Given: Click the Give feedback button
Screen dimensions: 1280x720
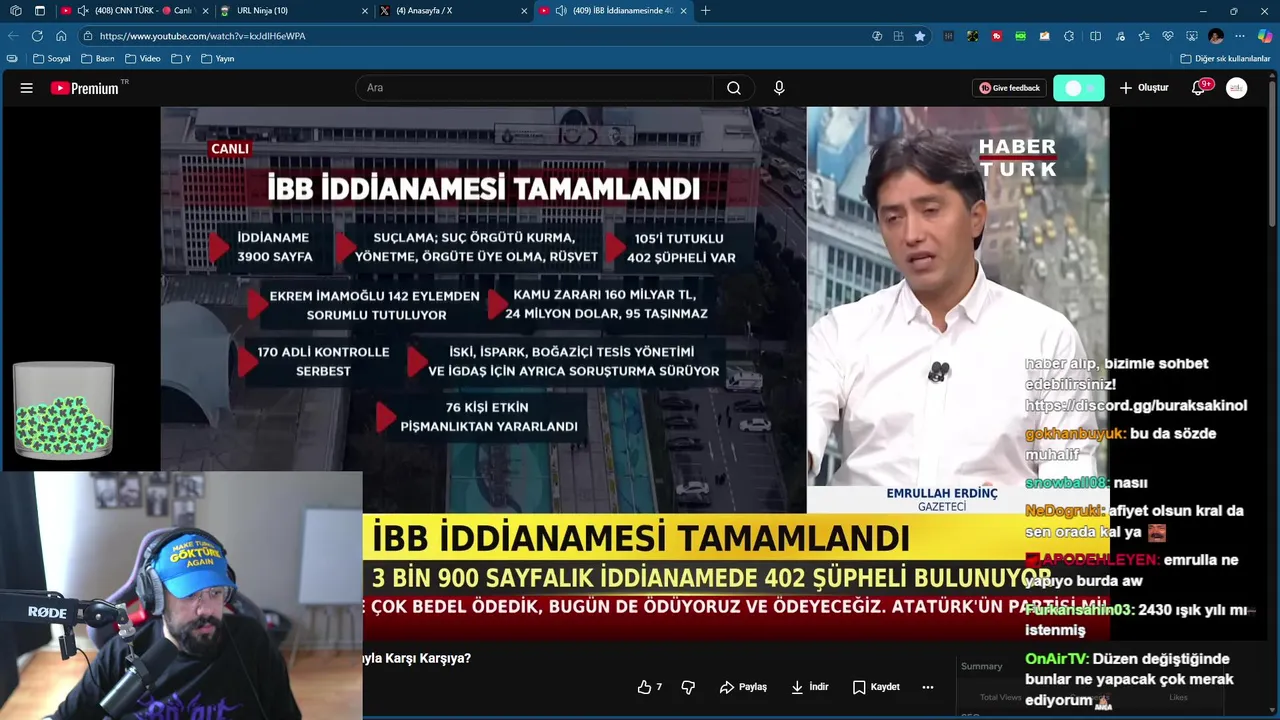Looking at the screenshot, I should click(x=1010, y=88).
